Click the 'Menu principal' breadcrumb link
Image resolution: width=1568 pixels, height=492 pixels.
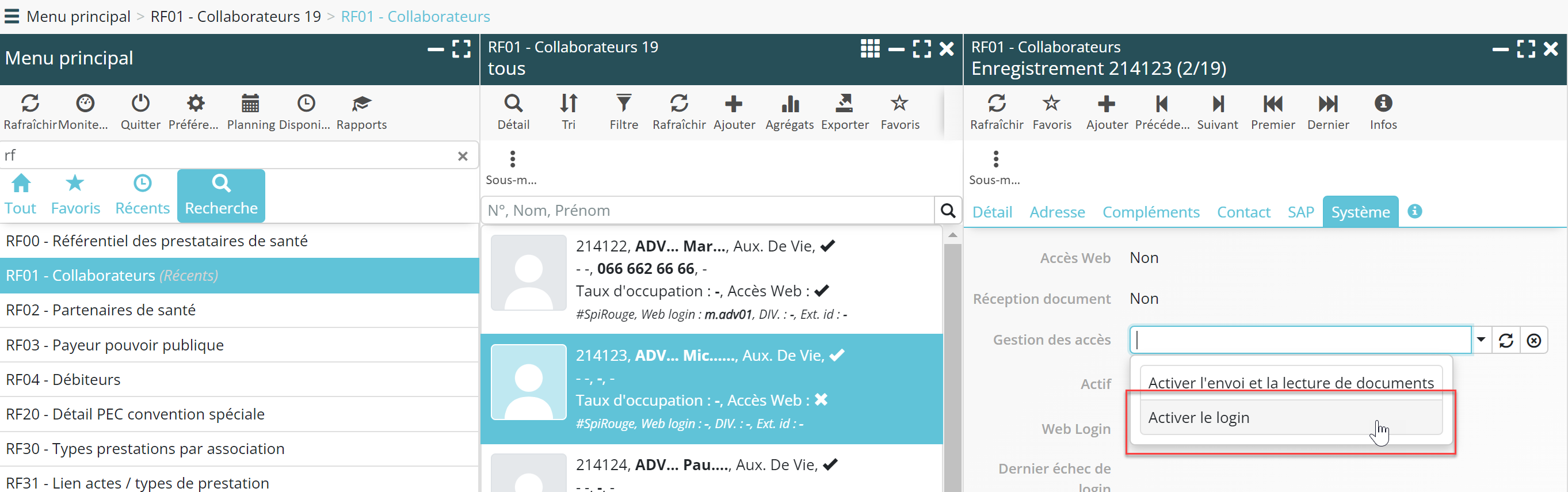click(x=78, y=17)
